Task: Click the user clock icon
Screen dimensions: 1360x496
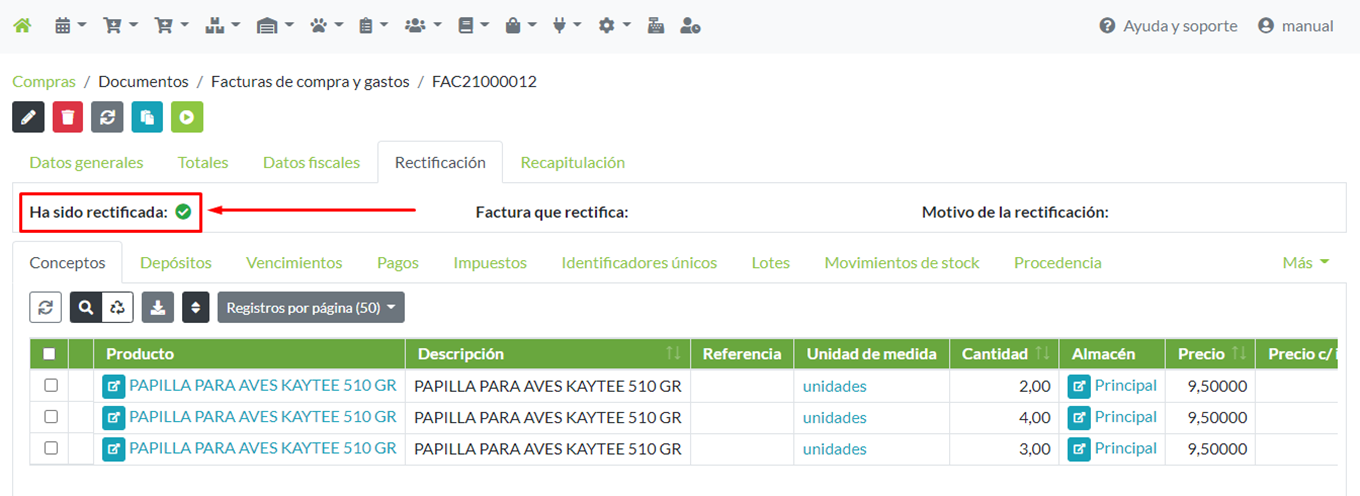Action: click(x=690, y=26)
